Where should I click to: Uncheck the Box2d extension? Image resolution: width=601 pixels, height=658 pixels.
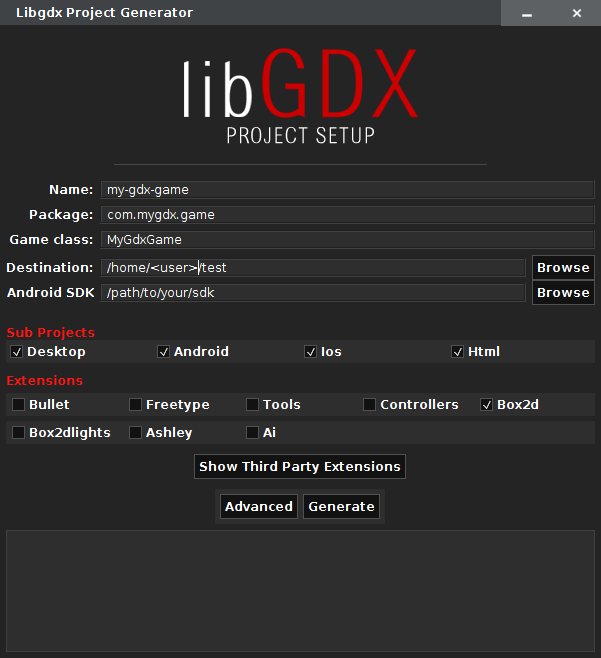tap(486, 405)
